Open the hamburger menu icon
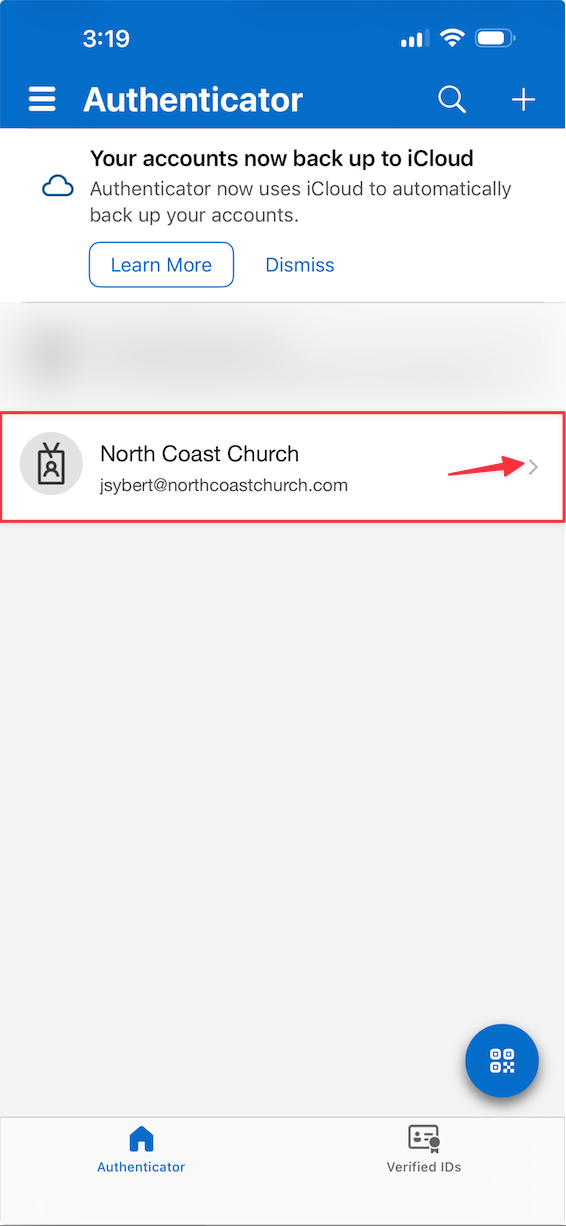The image size is (566, 1226). (42, 100)
